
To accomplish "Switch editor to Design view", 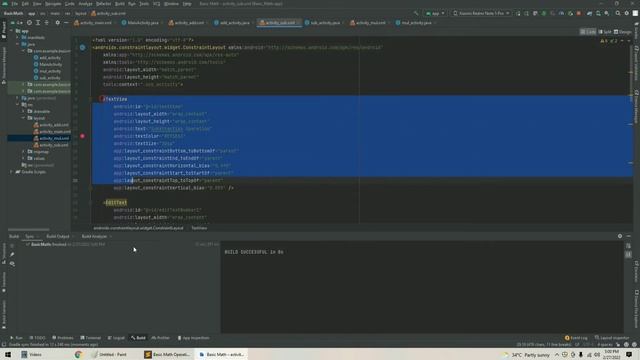I will (x=623, y=32).
